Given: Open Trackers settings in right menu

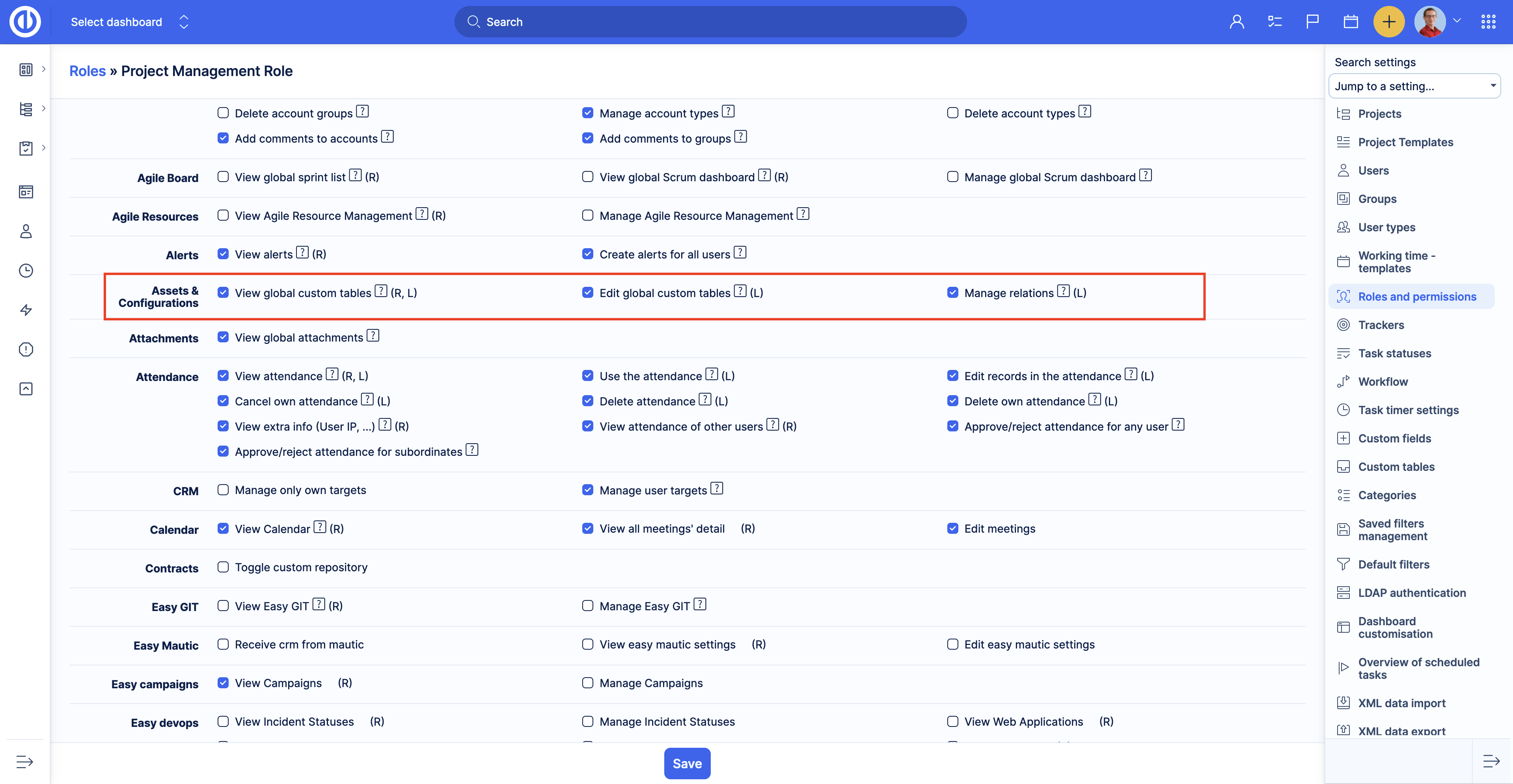Looking at the screenshot, I should tap(1381, 325).
